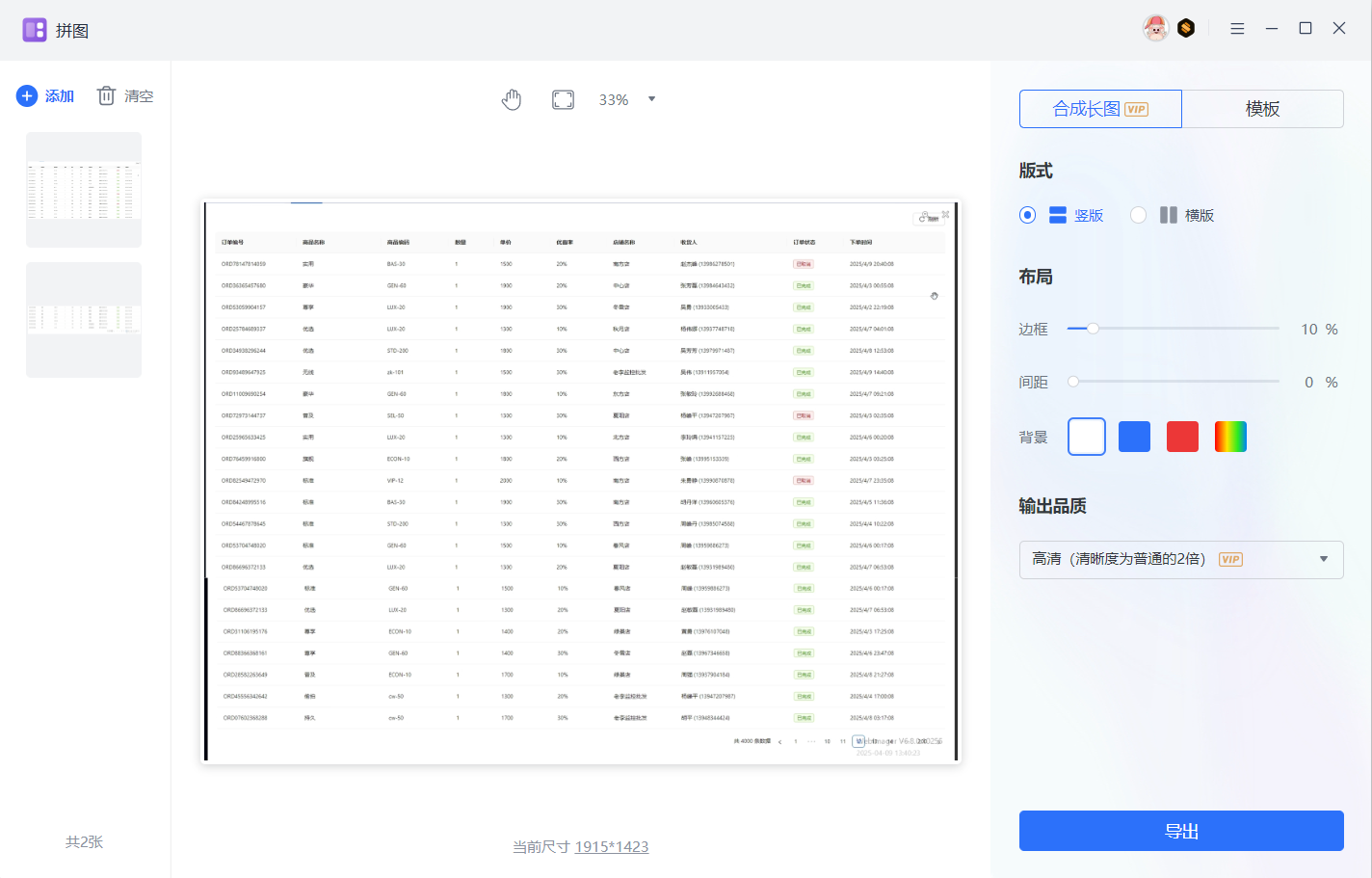Viewport: 1372px width, 878px height.
Task: Click the border slider handle
Action: coord(1093,329)
